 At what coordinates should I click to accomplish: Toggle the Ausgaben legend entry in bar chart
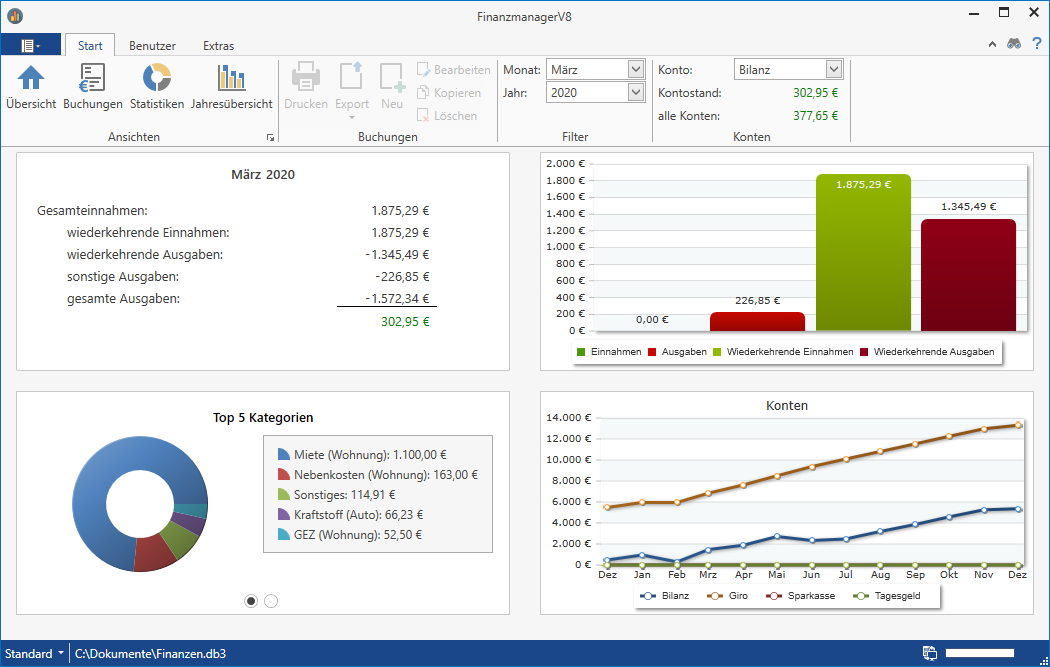pyautogui.click(x=677, y=352)
